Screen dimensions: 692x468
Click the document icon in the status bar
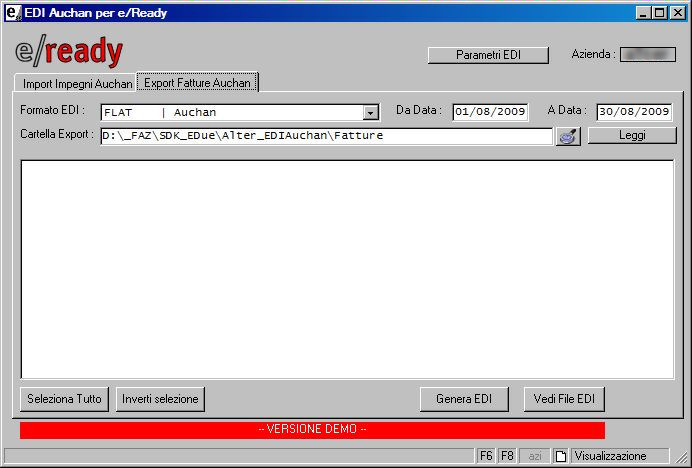561,456
